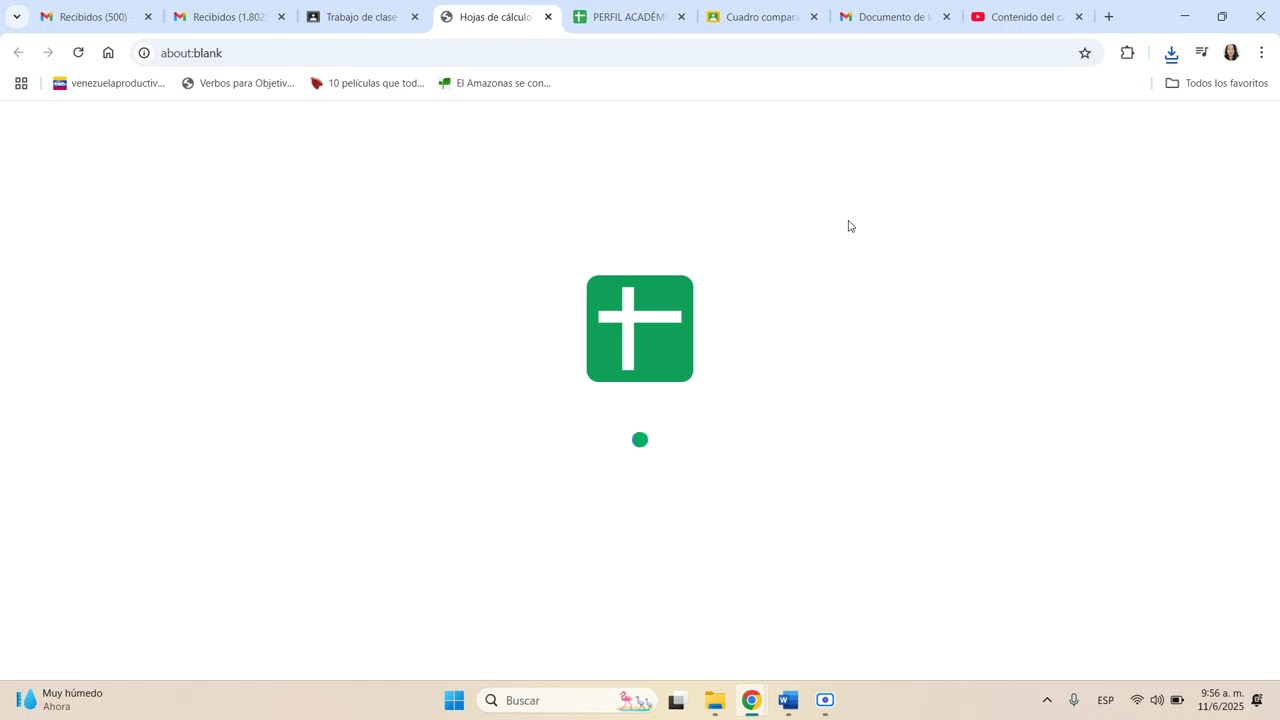Check the battery status icon

(x=1178, y=700)
